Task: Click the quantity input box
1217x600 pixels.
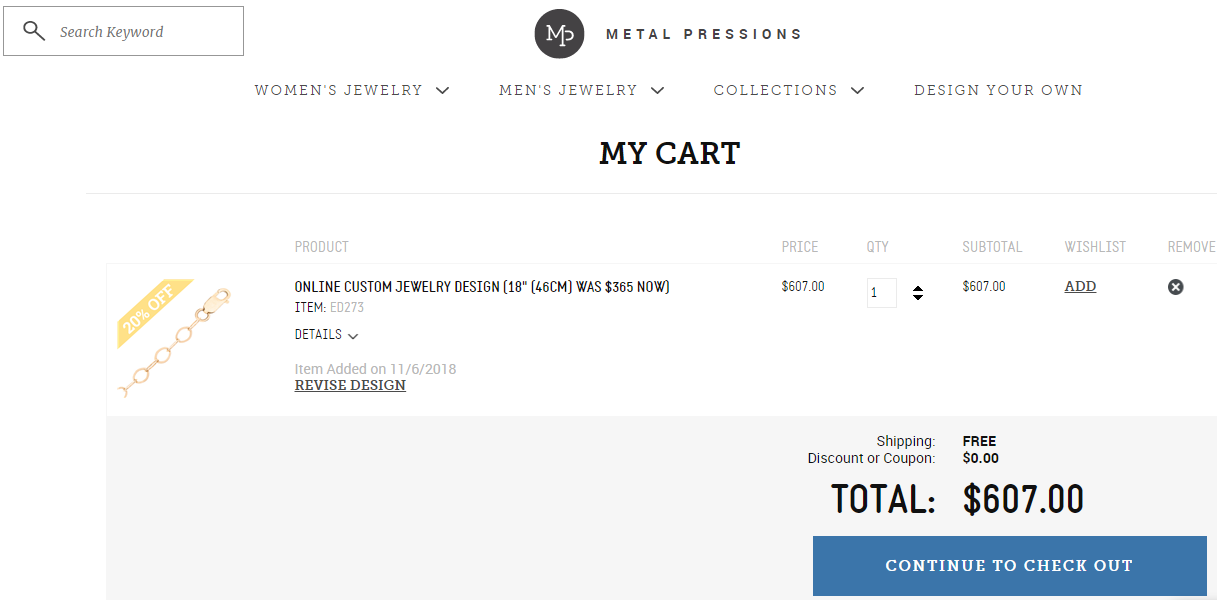Action: pyautogui.click(x=882, y=293)
